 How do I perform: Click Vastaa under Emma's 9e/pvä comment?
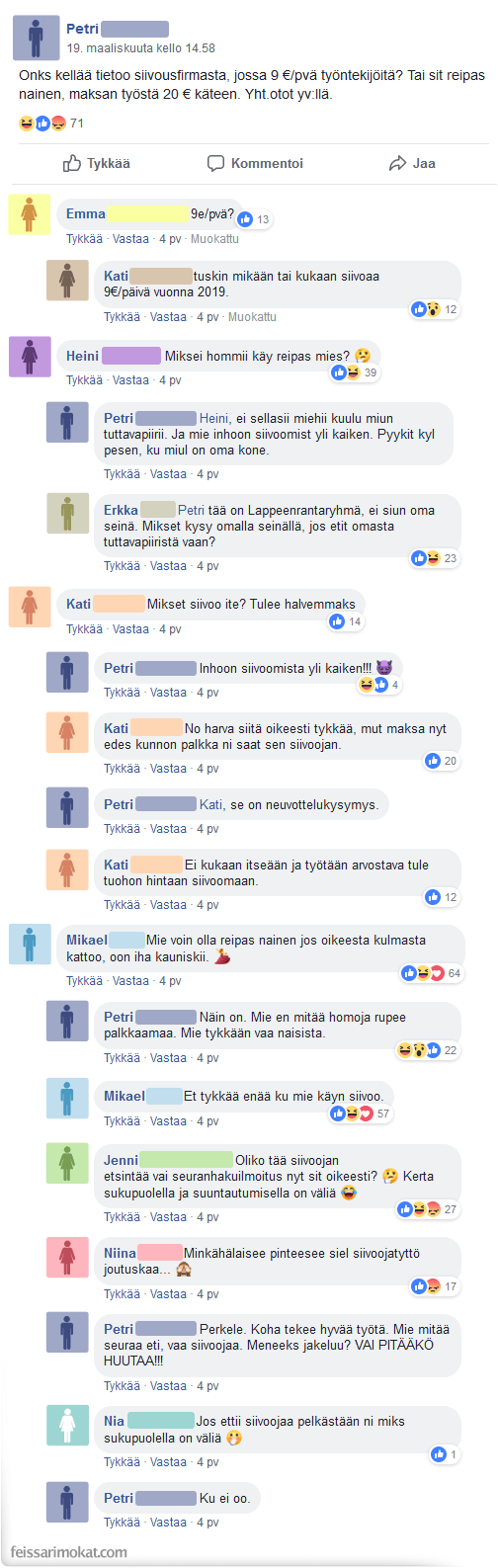pyautogui.click(x=130, y=239)
